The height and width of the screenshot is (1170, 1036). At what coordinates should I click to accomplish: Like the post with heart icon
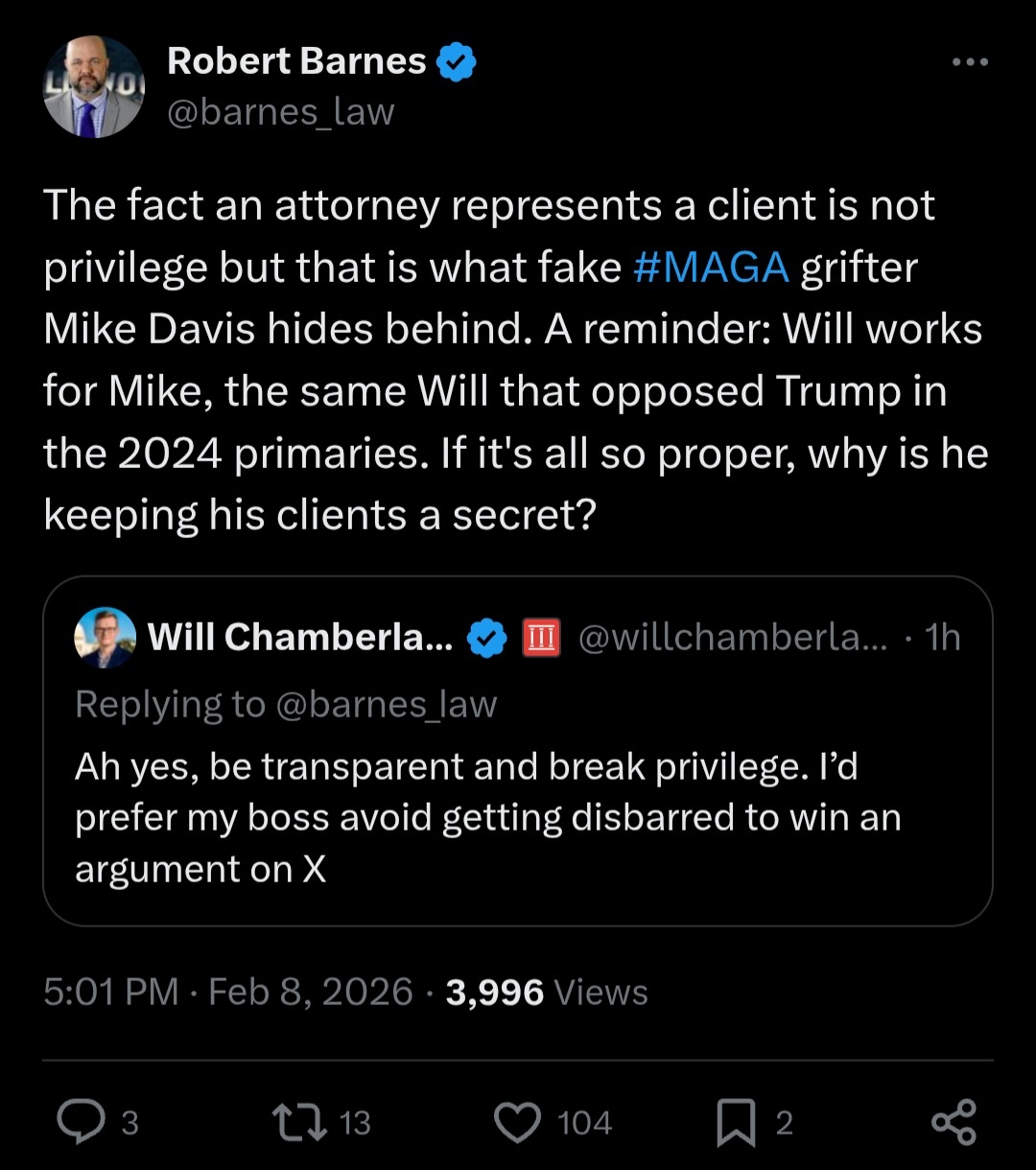(518, 1122)
